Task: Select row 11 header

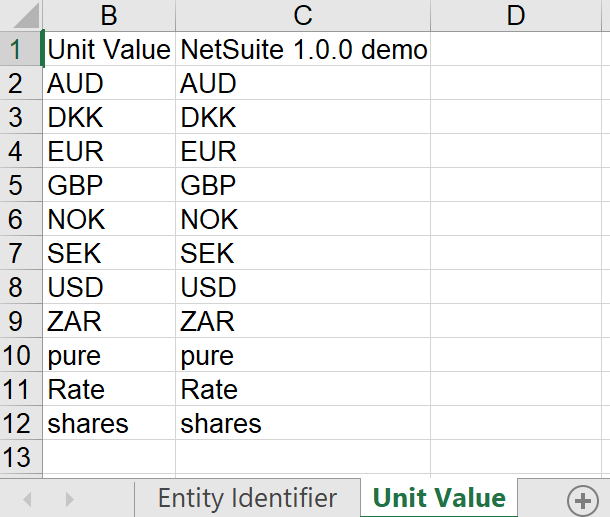Action: click(21, 389)
